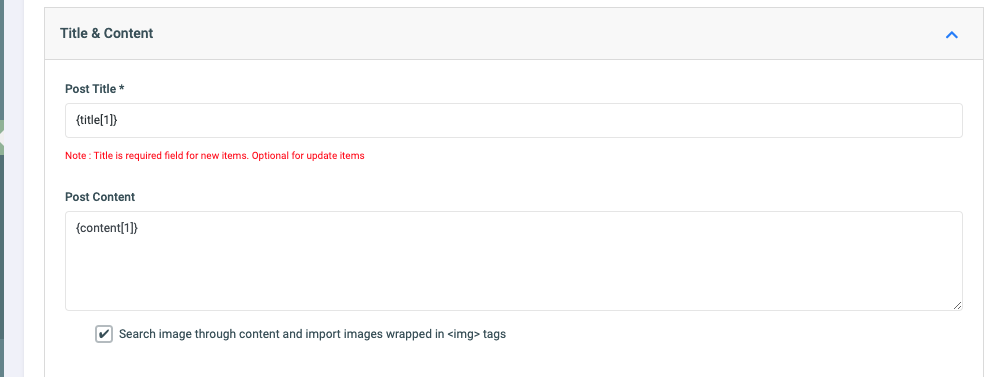
Task: Click the textarea resize grip icon
Action: click(x=957, y=305)
